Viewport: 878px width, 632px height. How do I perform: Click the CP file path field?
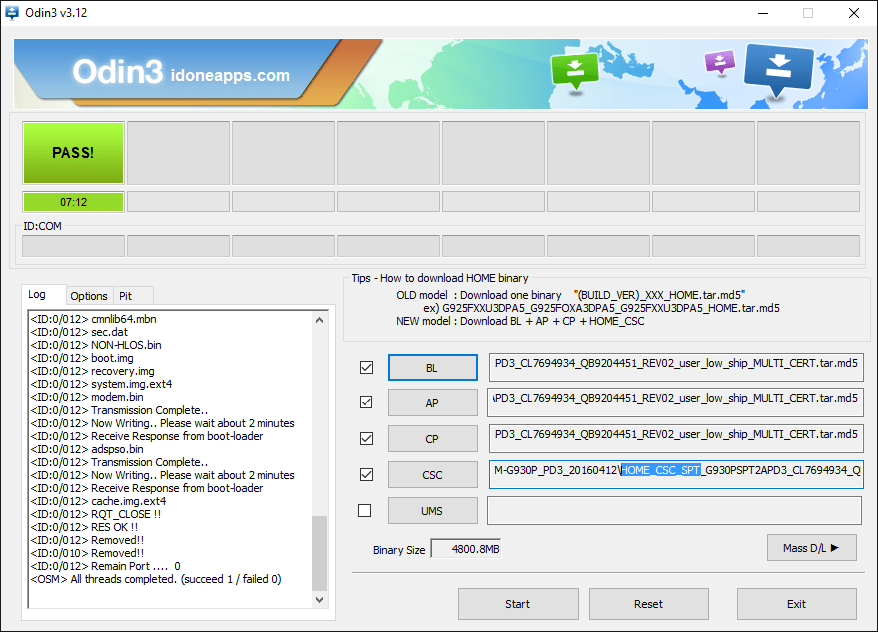676,438
